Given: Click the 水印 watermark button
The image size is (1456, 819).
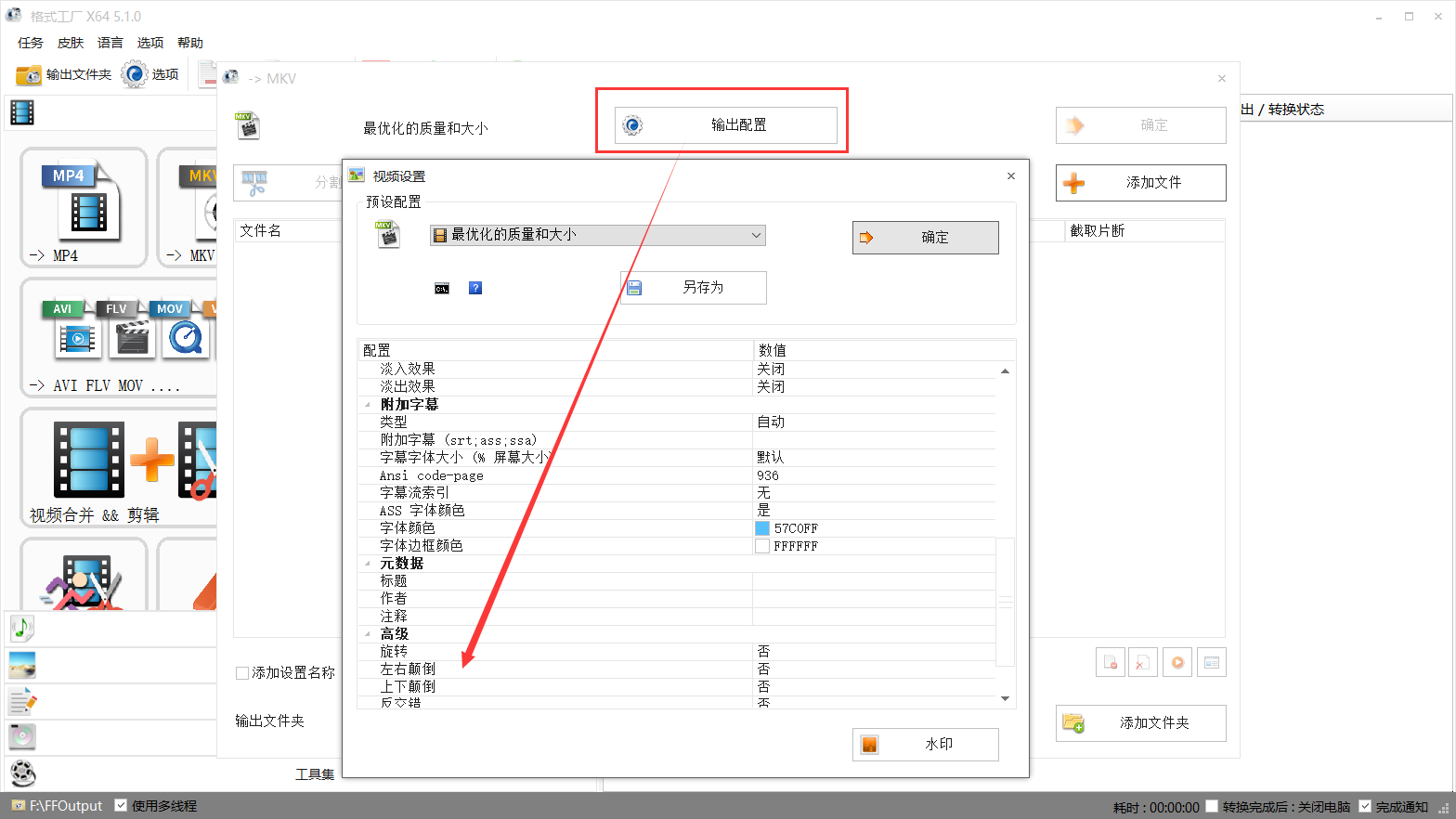Looking at the screenshot, I should coord(926,745).
